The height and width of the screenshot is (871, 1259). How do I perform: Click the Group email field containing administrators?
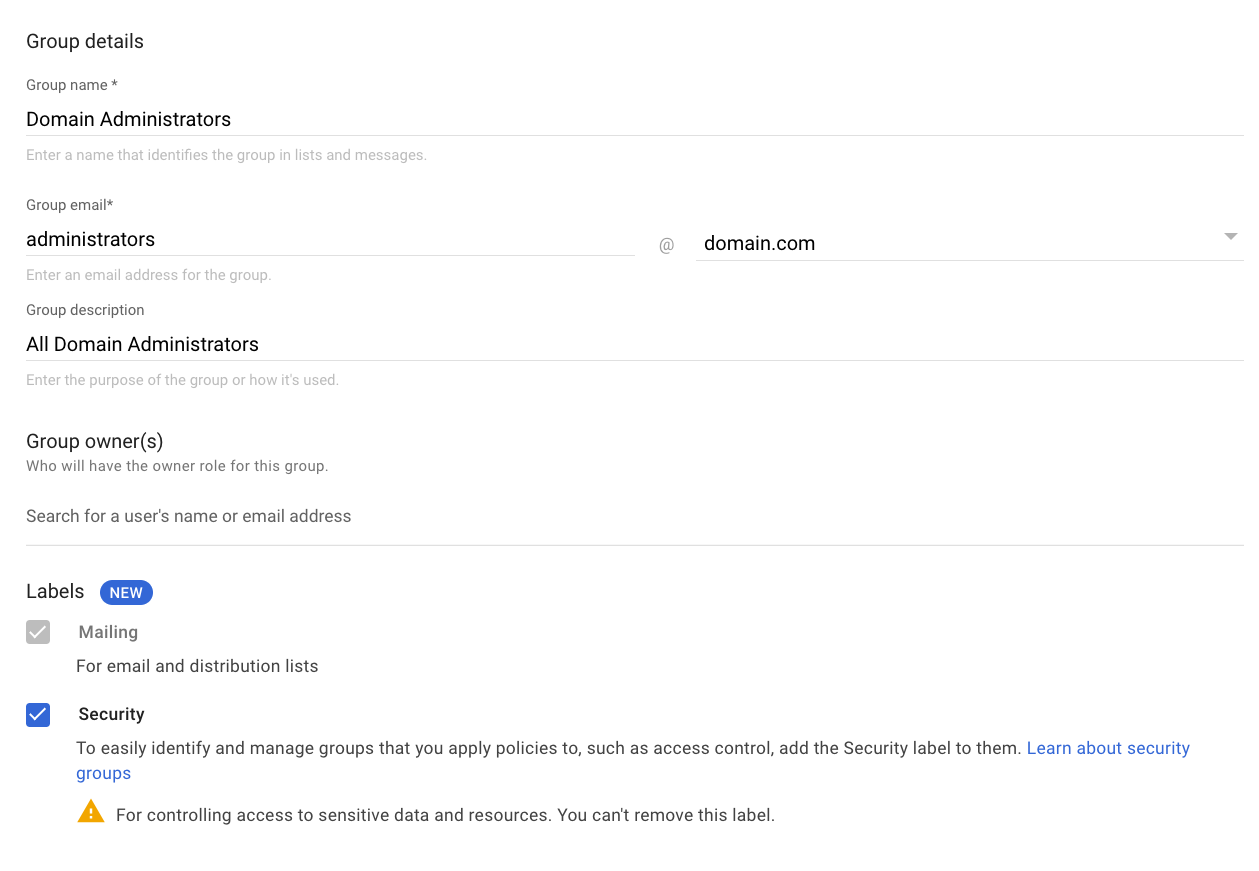pos(329,239)
